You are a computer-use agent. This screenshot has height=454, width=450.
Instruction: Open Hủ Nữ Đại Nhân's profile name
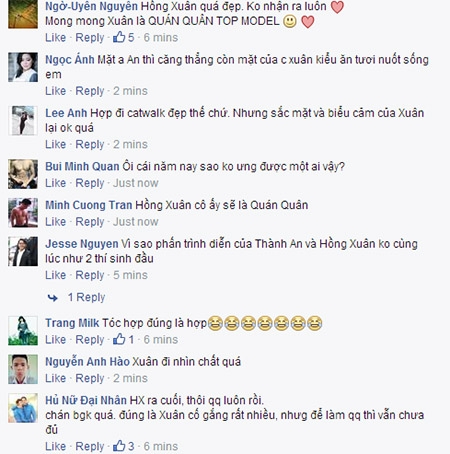click(86, 400)
